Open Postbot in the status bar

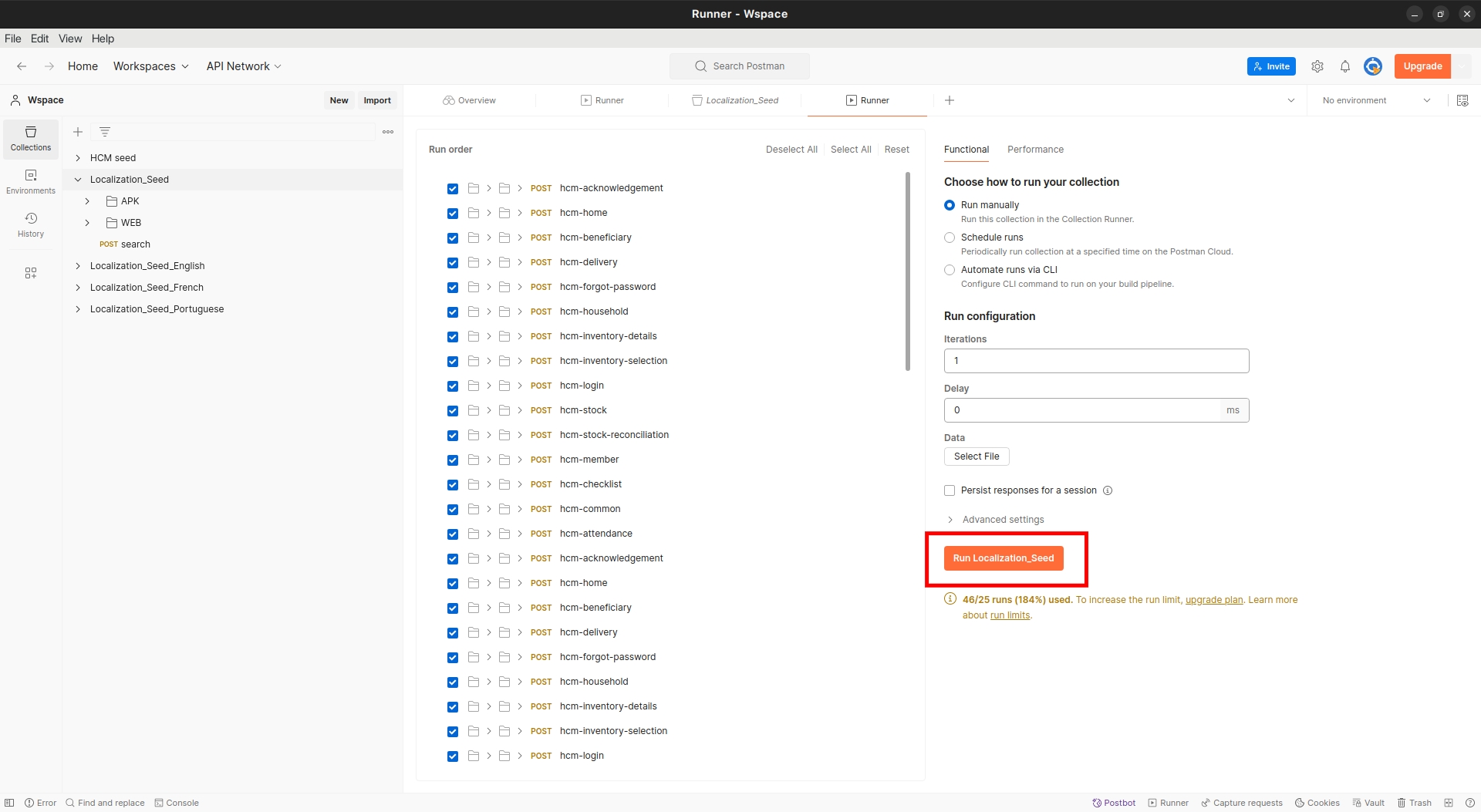pyautogui.click(x=1114, y=803)
